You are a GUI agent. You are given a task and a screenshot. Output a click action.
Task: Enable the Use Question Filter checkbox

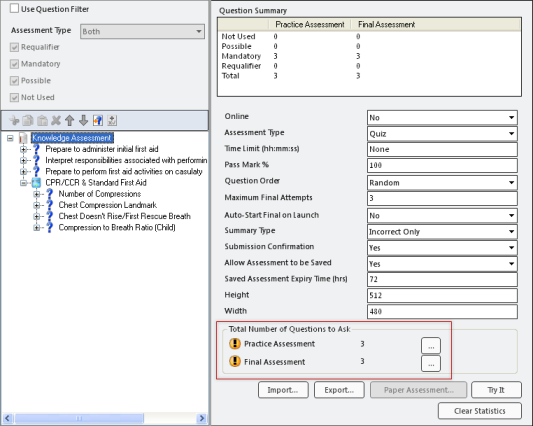click(14, 8)
